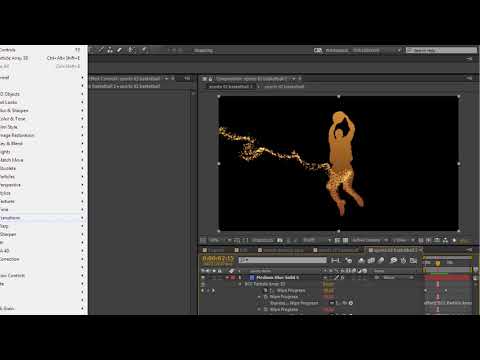Click the timeline work area bar
Image resolution: width=480 pixels, height=360 pixels.
(448, 269)
